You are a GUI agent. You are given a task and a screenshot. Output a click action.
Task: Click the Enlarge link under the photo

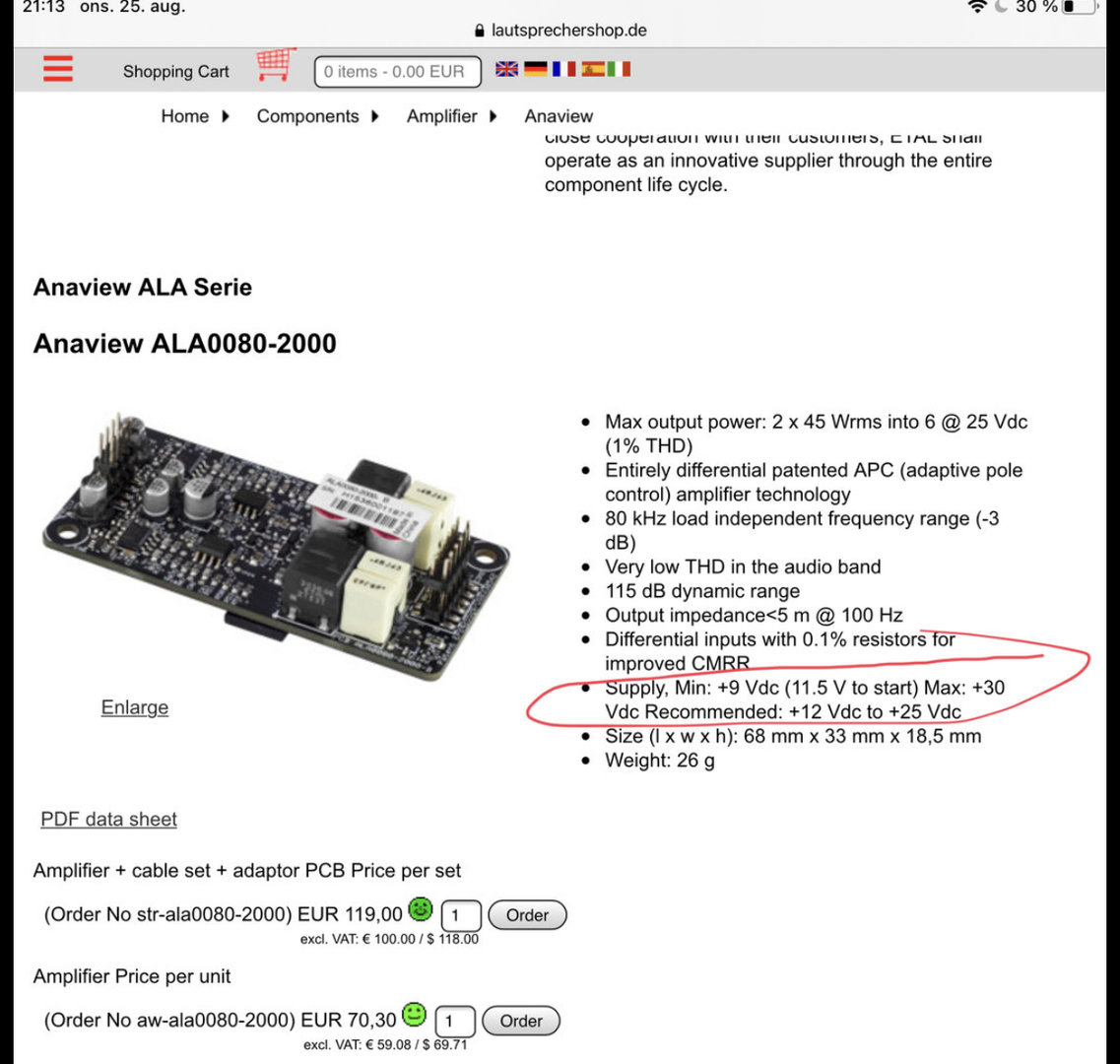tap(135, 707)
